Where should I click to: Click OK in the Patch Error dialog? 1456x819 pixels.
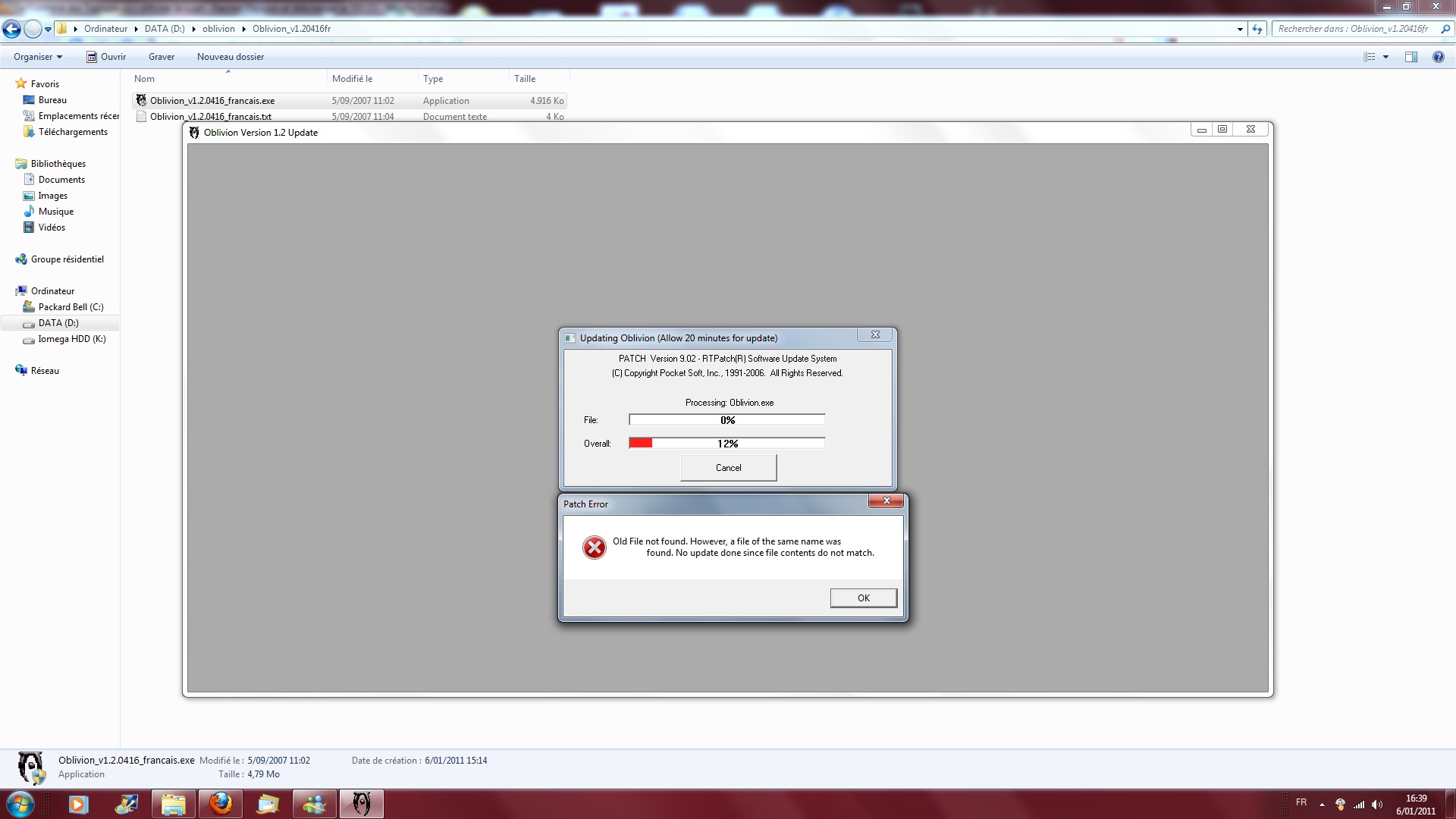pos(863,598)
